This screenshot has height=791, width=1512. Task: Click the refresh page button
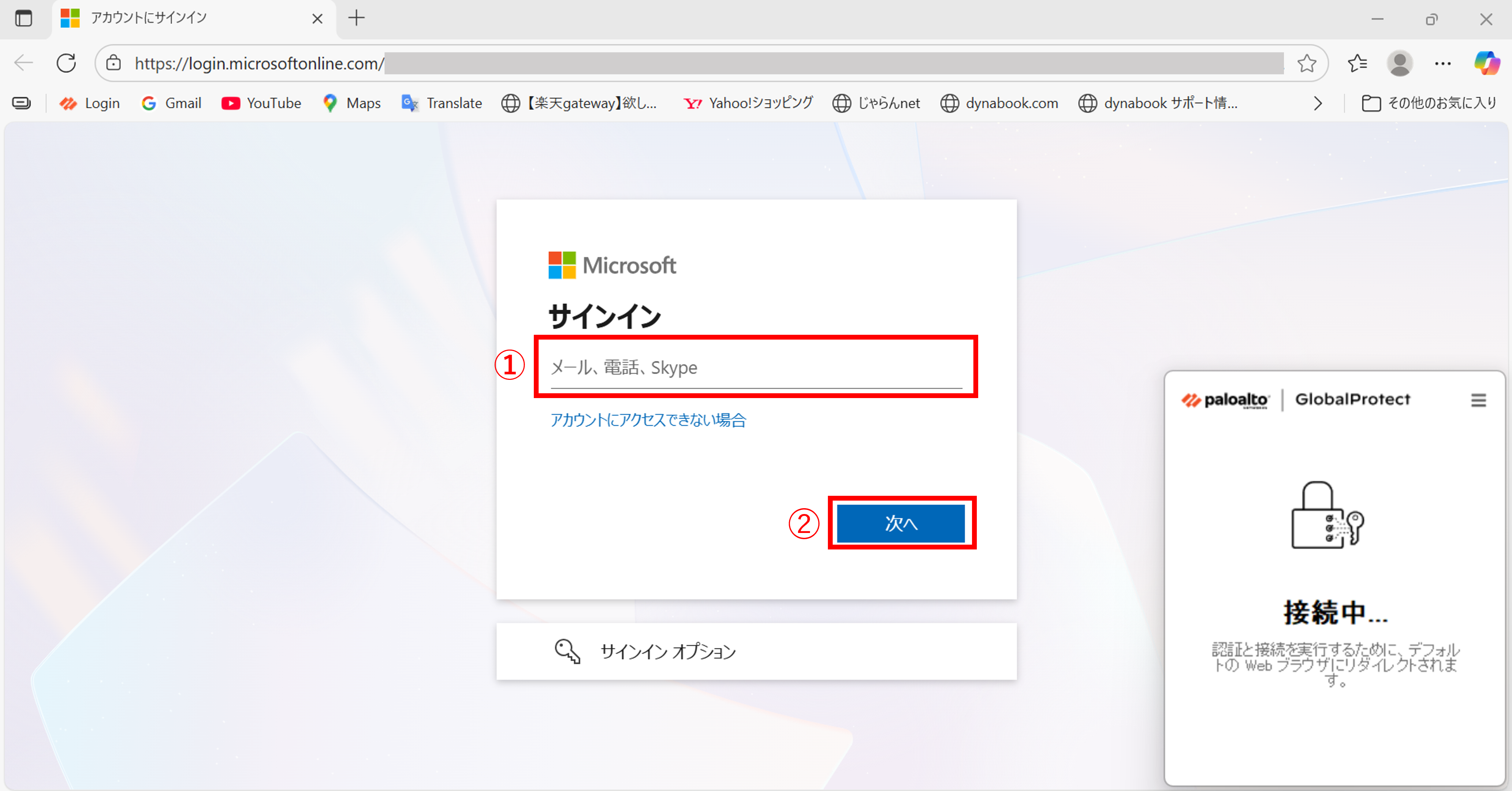click(66, 63)
